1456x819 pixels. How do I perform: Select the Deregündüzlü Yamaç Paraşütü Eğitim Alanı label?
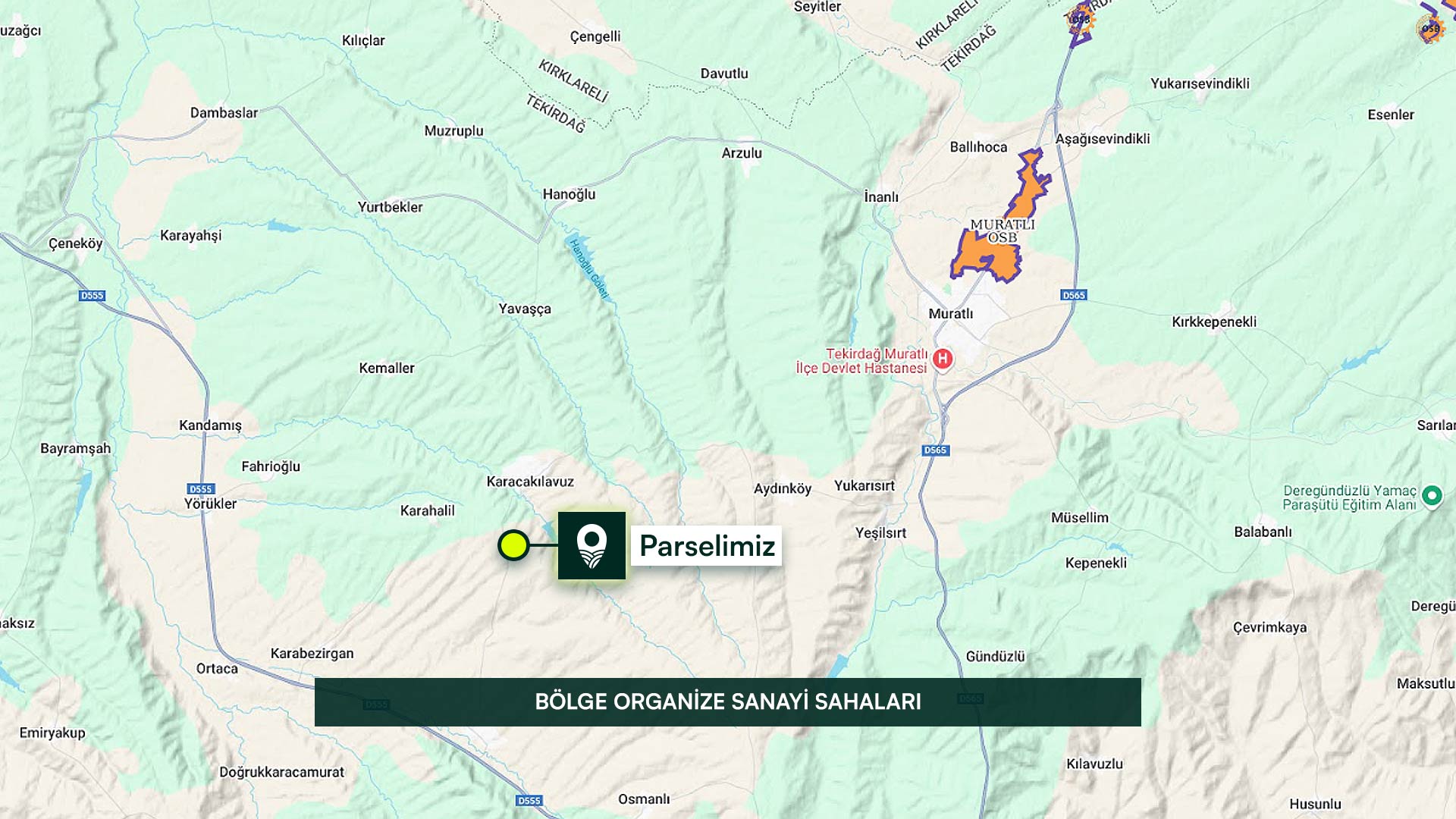pyautogui.click(x=1349, y=498)
